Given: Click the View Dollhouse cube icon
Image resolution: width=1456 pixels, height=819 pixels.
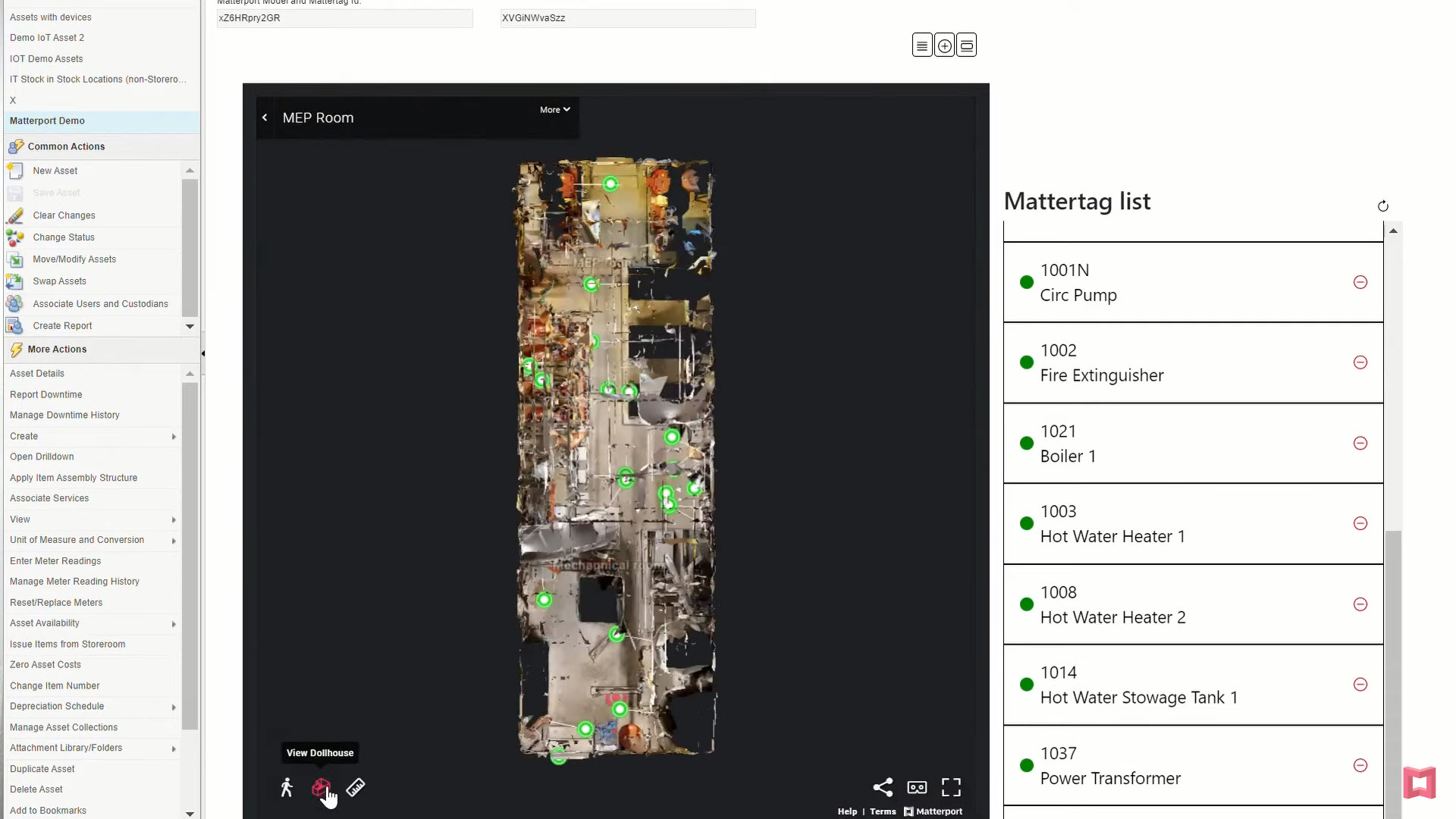Looking at the screenshot, I should tap(321, 788).
